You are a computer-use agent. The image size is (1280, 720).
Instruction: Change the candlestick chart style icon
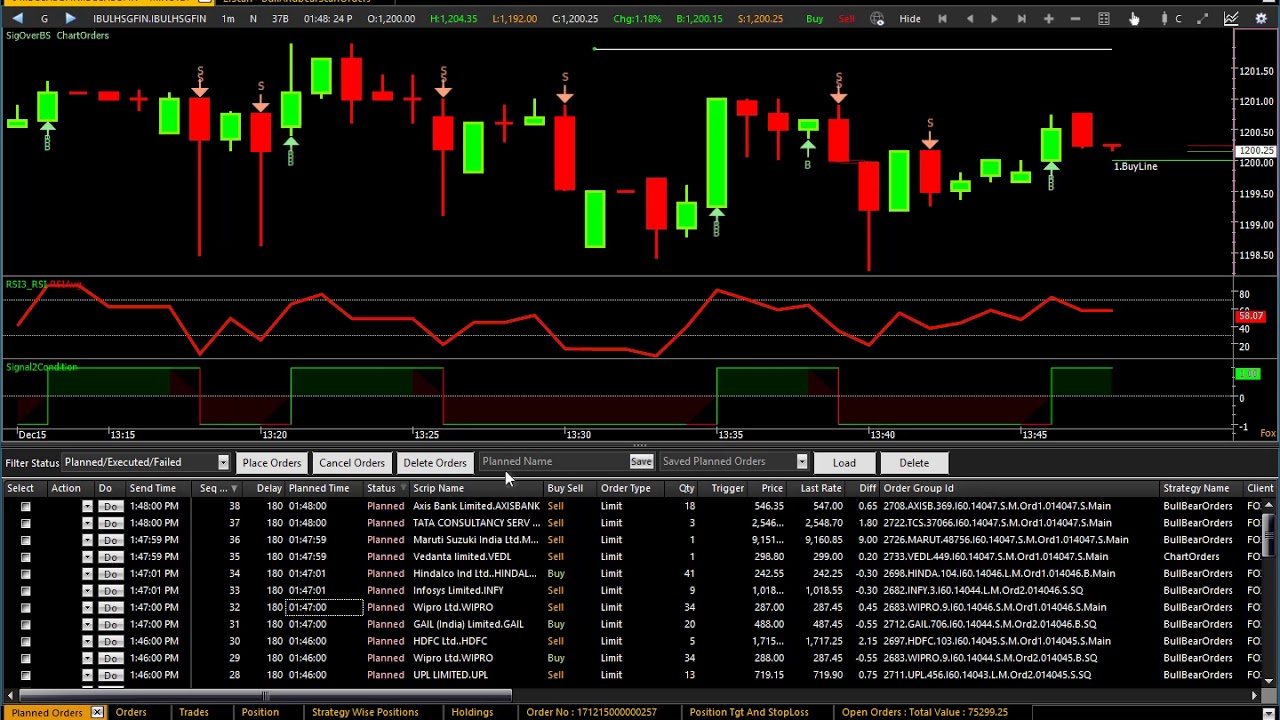pyautogui.click(x=1164, y=19)
